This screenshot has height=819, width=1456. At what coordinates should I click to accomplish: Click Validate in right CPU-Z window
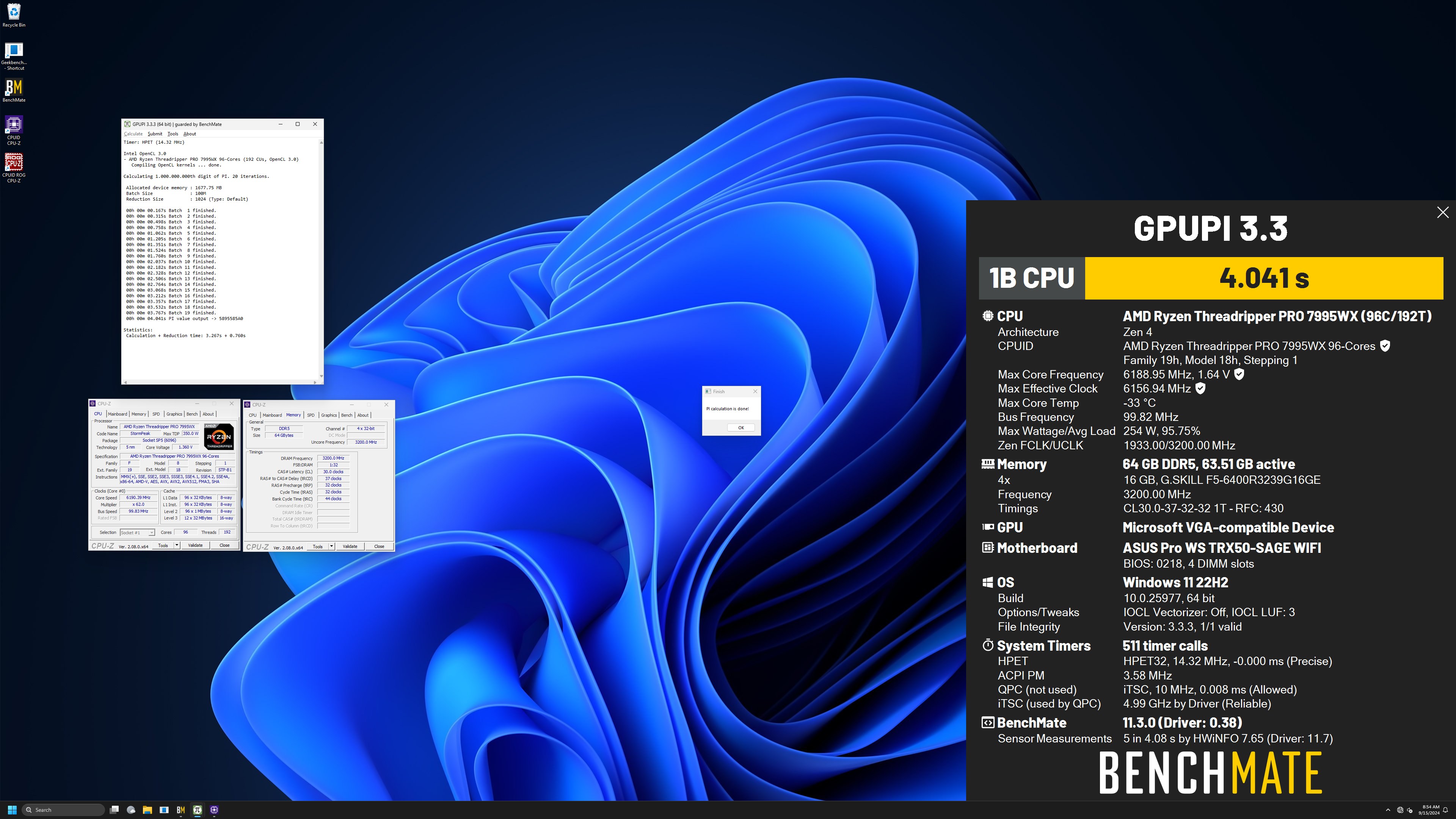tap(350, 546)
